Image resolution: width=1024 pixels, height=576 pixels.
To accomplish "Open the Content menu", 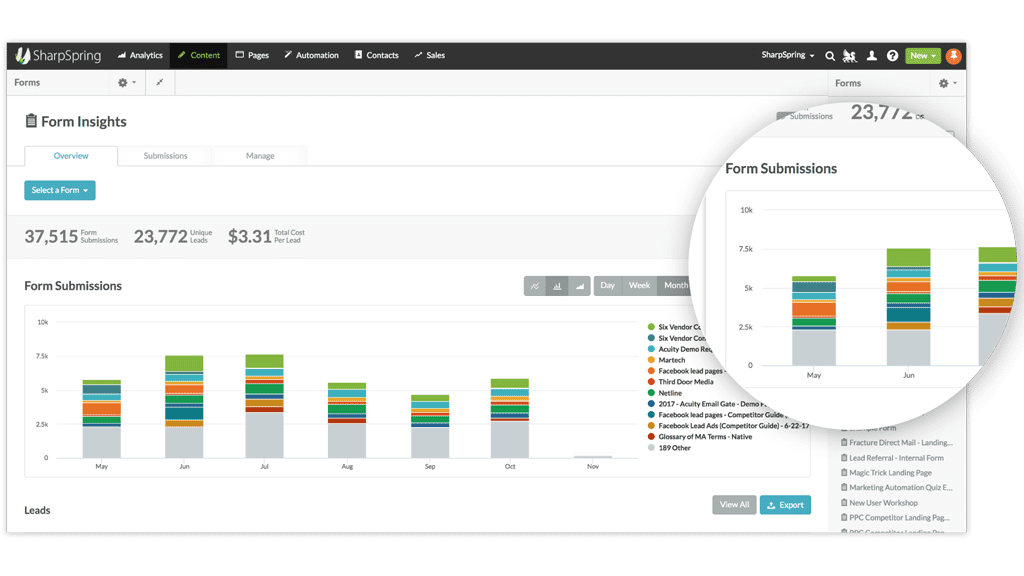I will pyautogui.click(x=199, y=56).
